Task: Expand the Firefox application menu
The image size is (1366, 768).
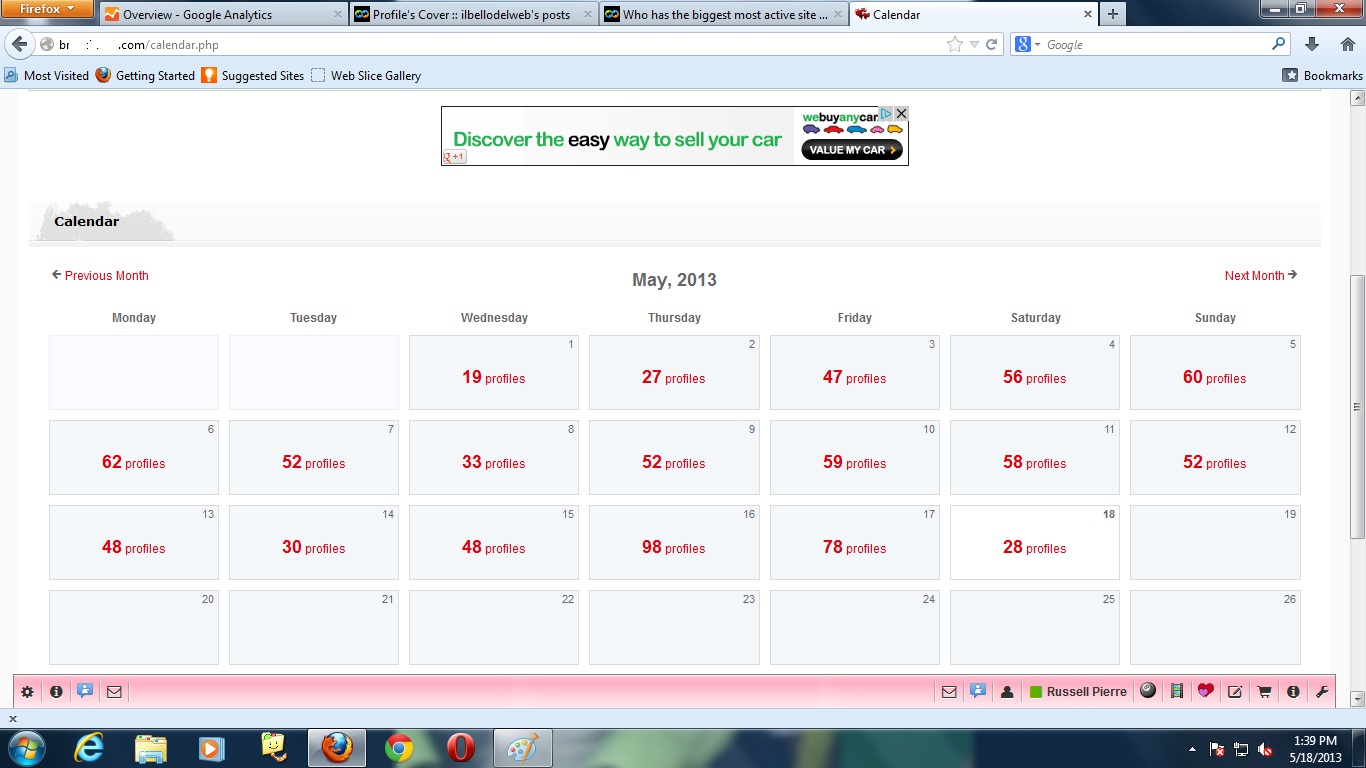Action: pyautogui.click(x=47, y=9)
